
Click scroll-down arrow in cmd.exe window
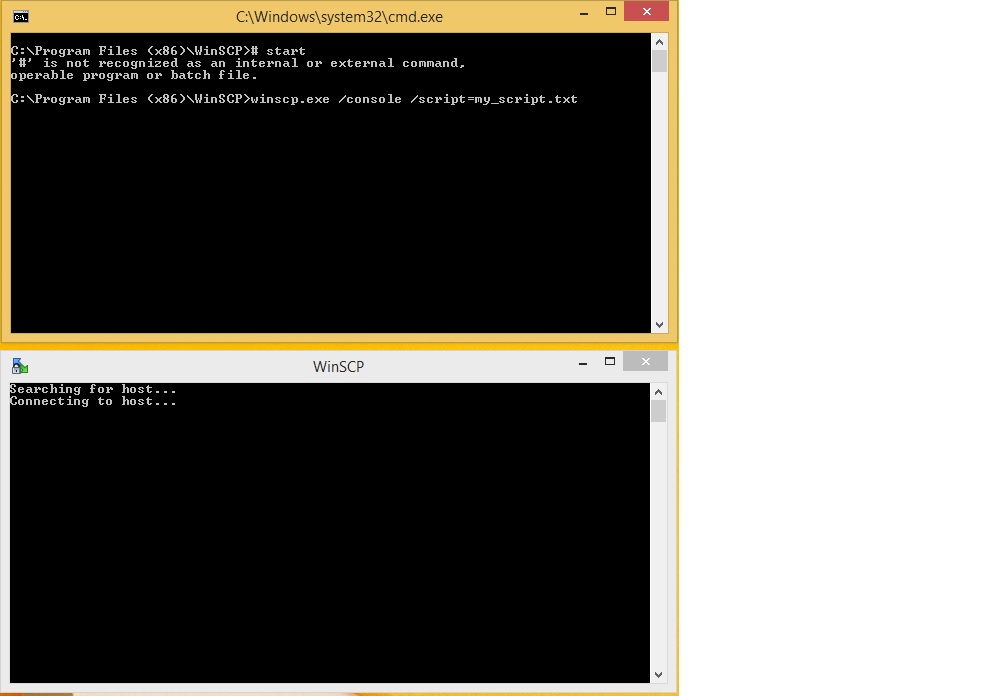[659, 324]
